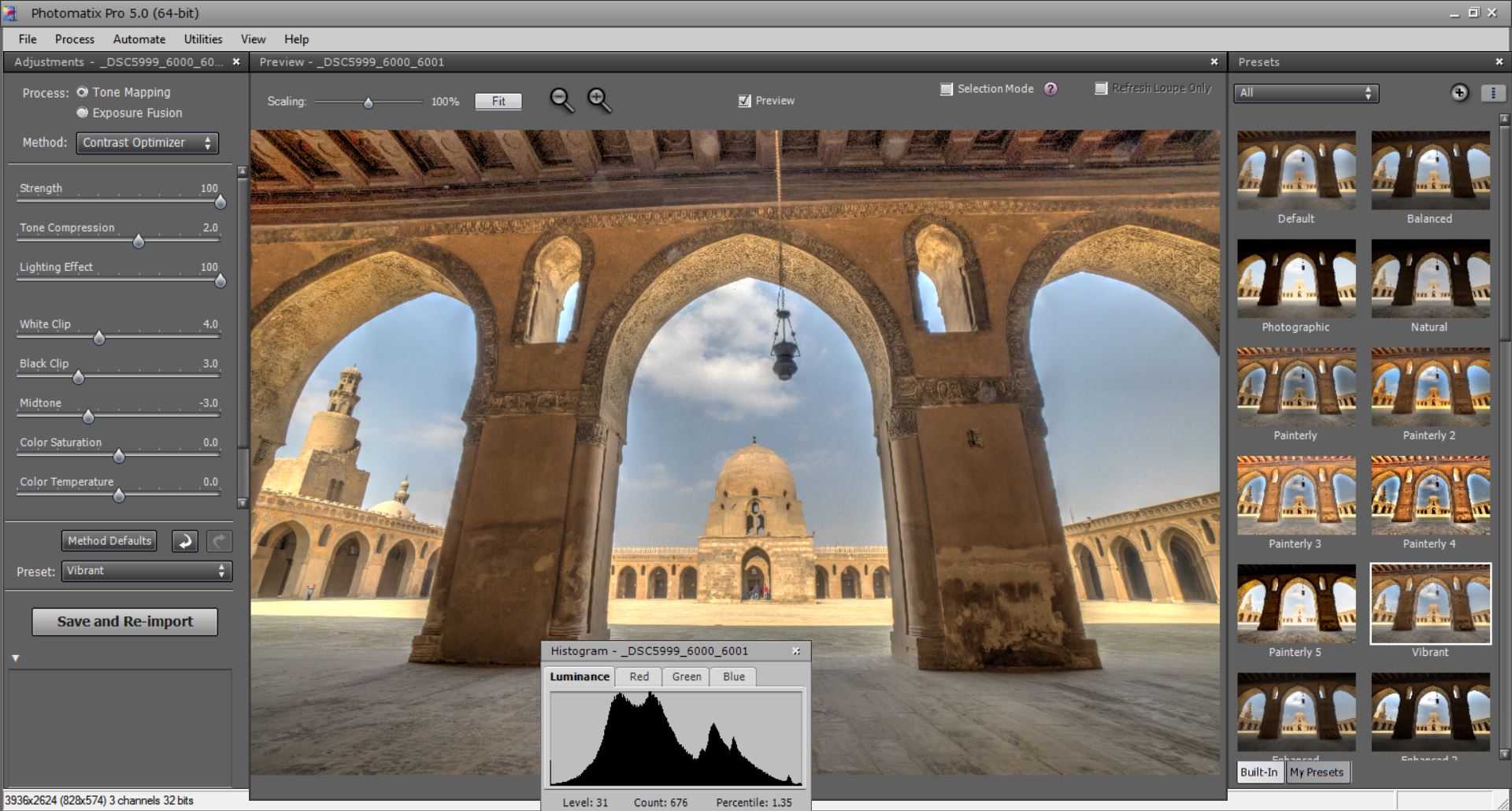The image size is (1512, 811).
Task: Click the Method Defaults button
Action: tap(109, 541)
